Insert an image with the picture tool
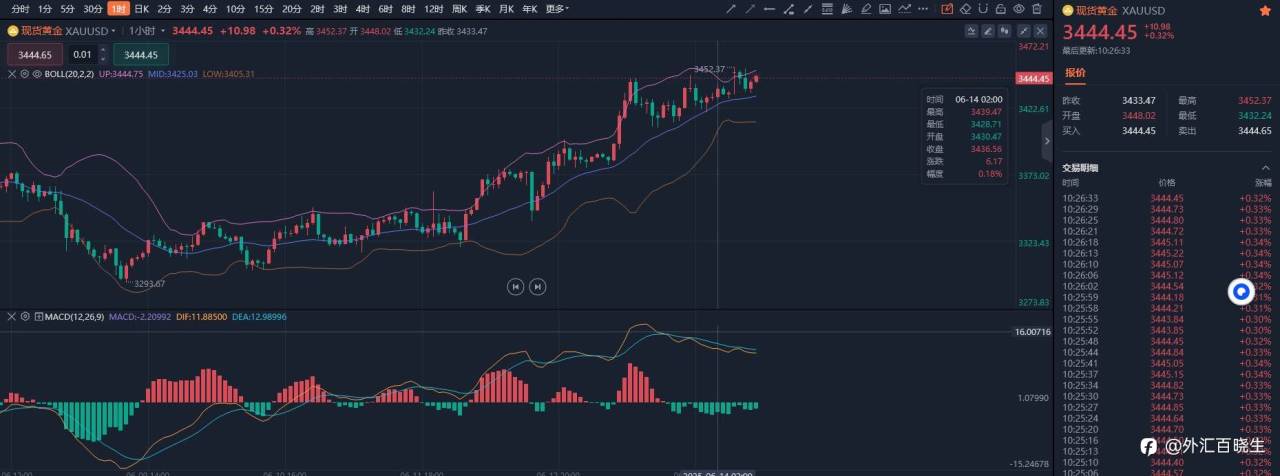The height and width of the screenshot is (476, 1280). pos(885,9)
